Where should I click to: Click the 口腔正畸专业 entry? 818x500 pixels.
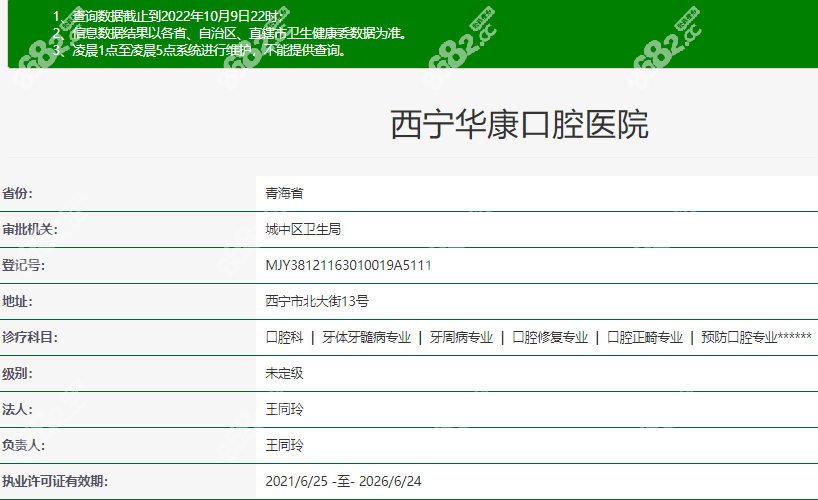coord(645,337)
